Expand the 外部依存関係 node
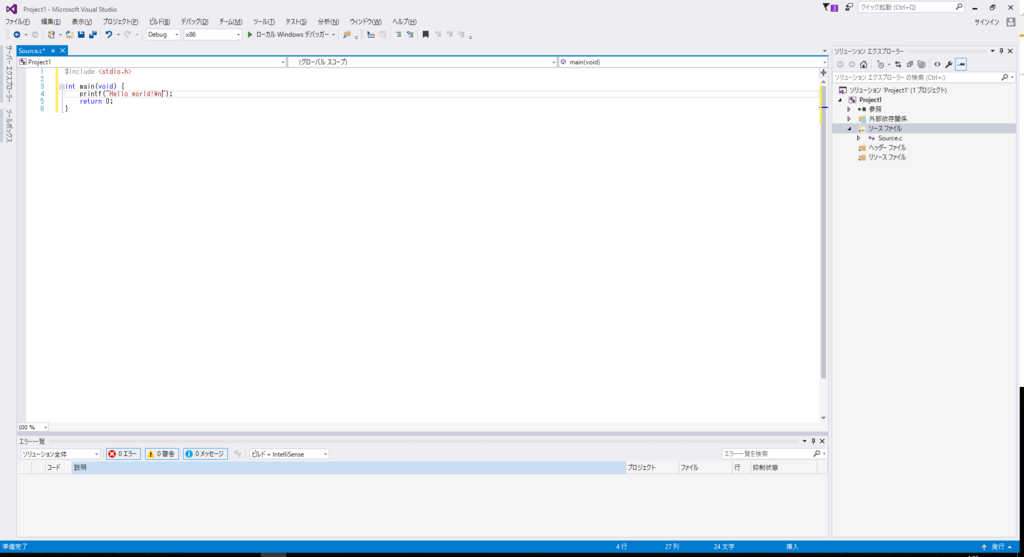Image resolution: width=1024 pixels, height=557 pixels. click(850, 119)
